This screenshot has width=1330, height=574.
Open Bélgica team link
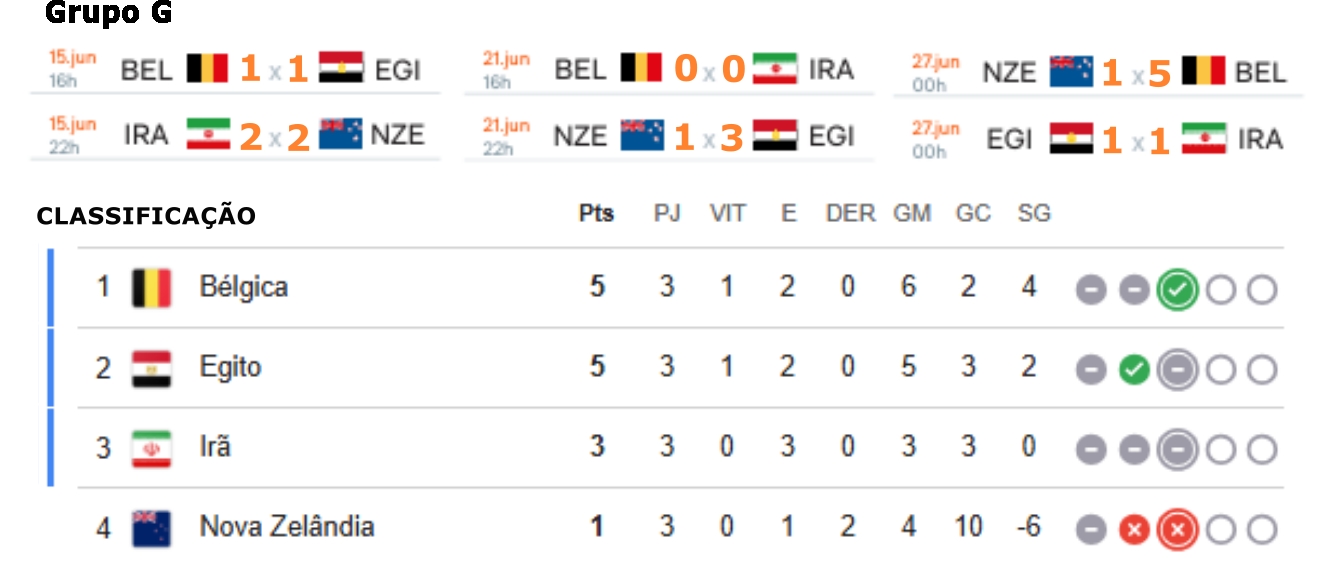tap(244, 287)
